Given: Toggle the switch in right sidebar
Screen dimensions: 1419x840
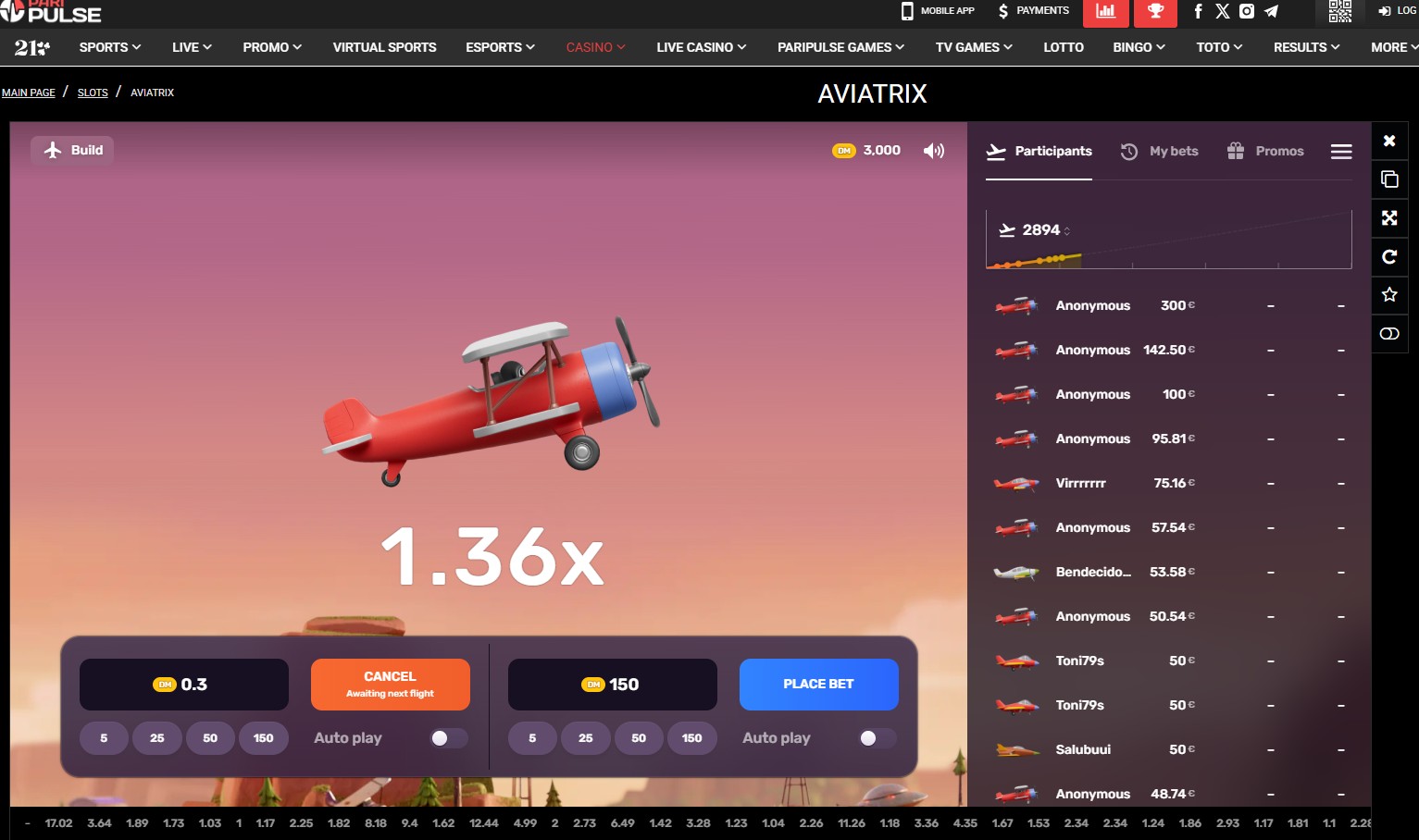Looking at the screenshot, I should [x=1388, y=334].
